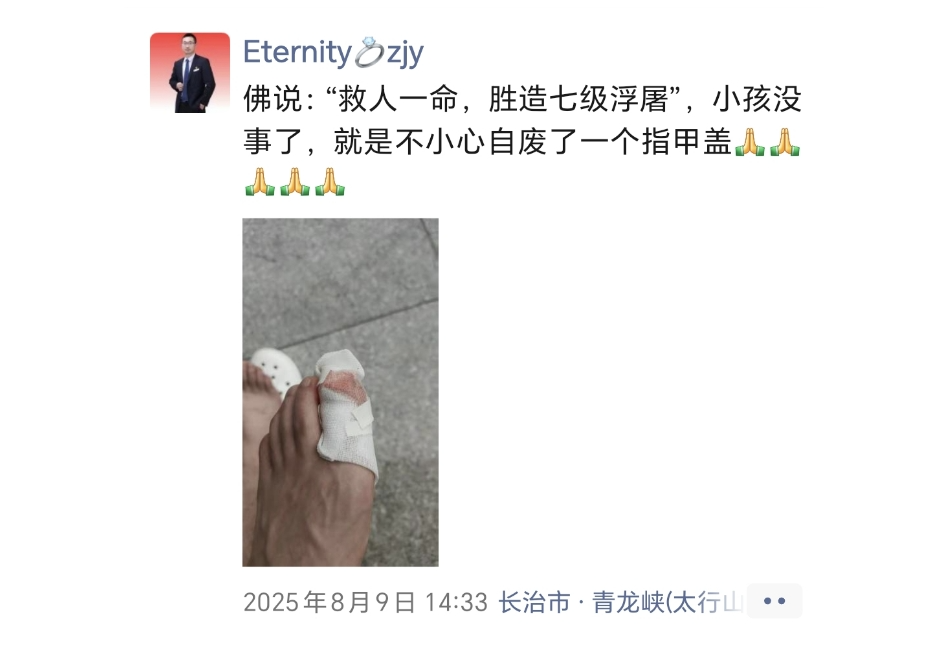Click the 2025年8月9日 14:33 timestamp

(x=366, y=602)
